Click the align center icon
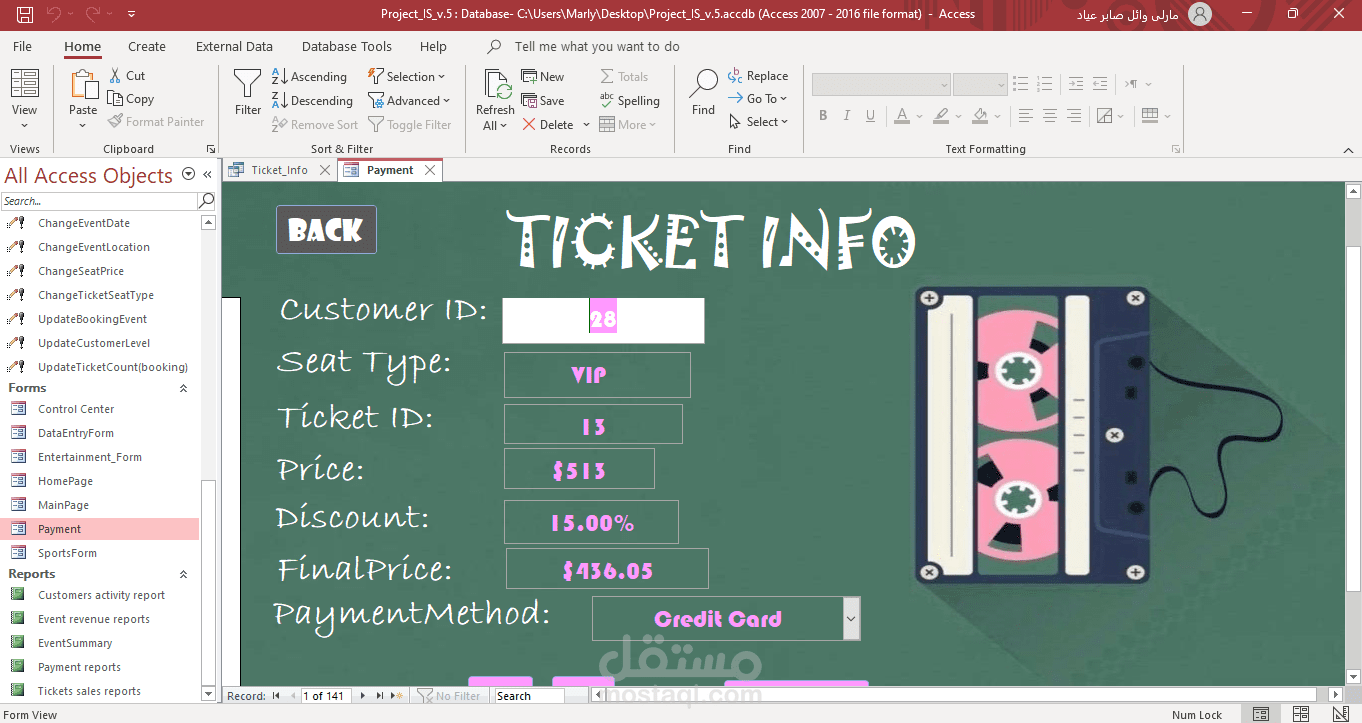 pyautogui.click(x=1051, y=116)
